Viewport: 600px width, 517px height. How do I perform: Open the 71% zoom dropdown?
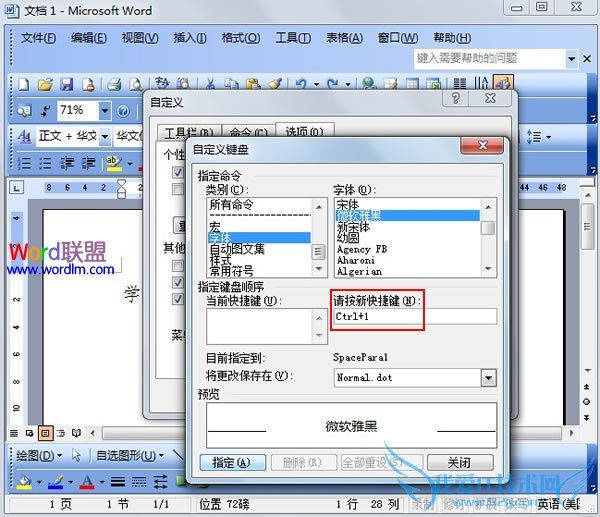[x=104, y=111]
